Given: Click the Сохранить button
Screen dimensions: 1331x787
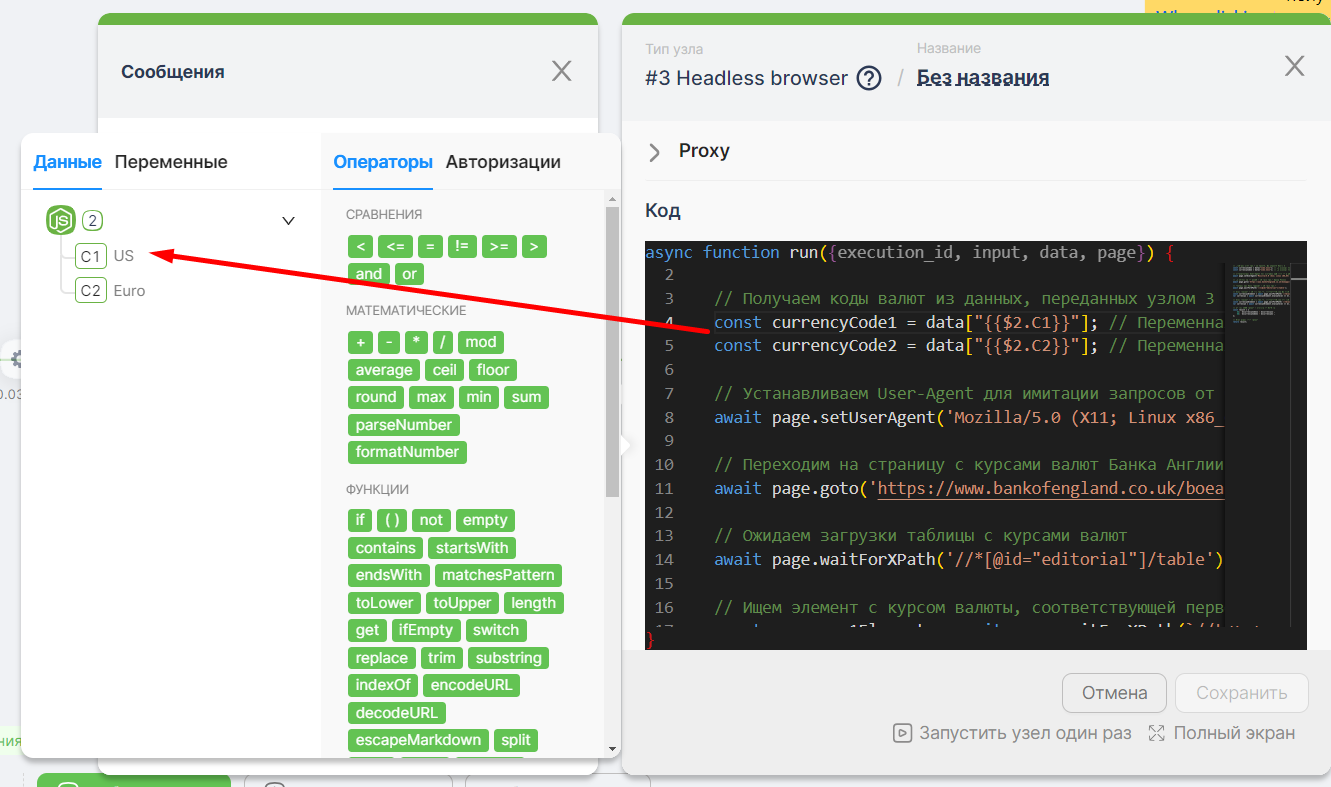Looking at the screenshot, I should 1242,693.
